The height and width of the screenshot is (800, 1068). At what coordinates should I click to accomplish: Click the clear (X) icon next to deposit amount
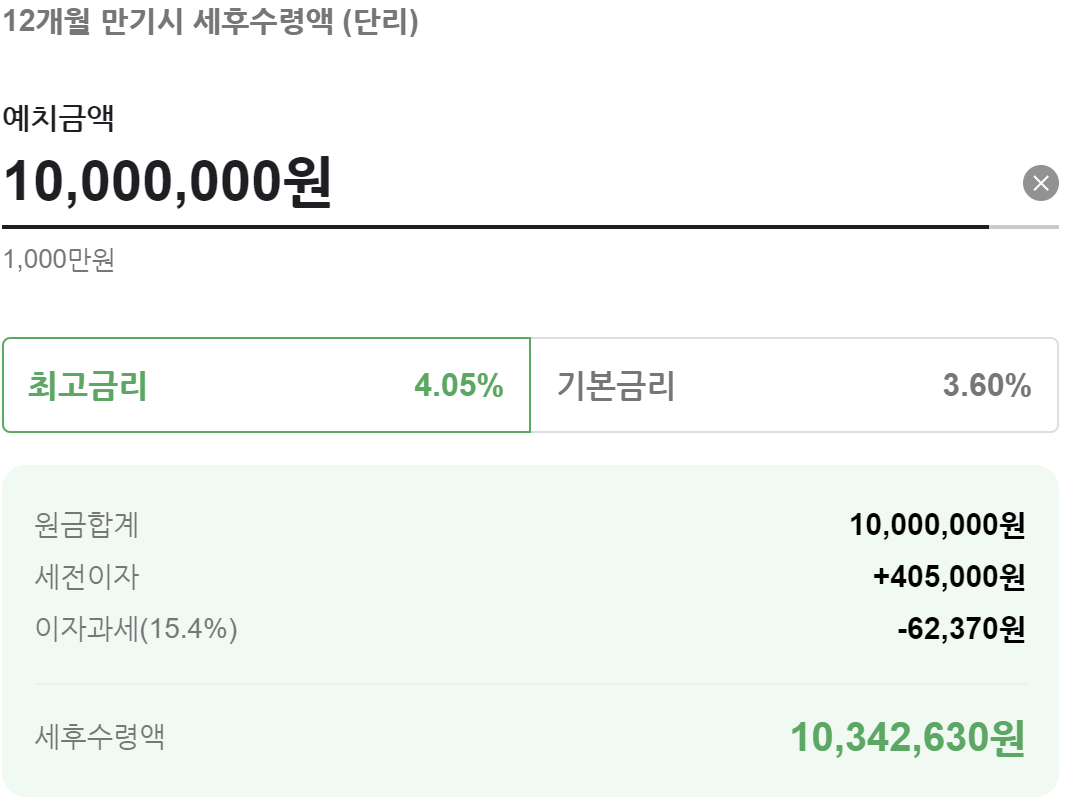1041,181
